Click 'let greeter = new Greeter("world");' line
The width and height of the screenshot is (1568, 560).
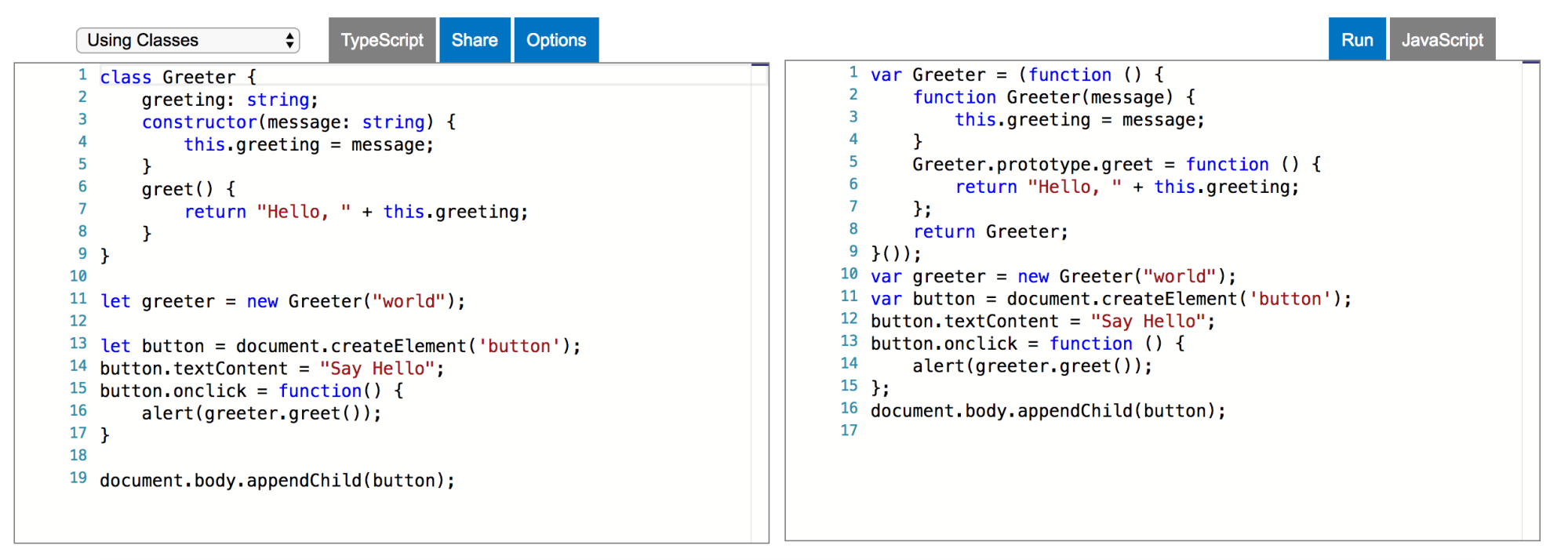point(282,302)
